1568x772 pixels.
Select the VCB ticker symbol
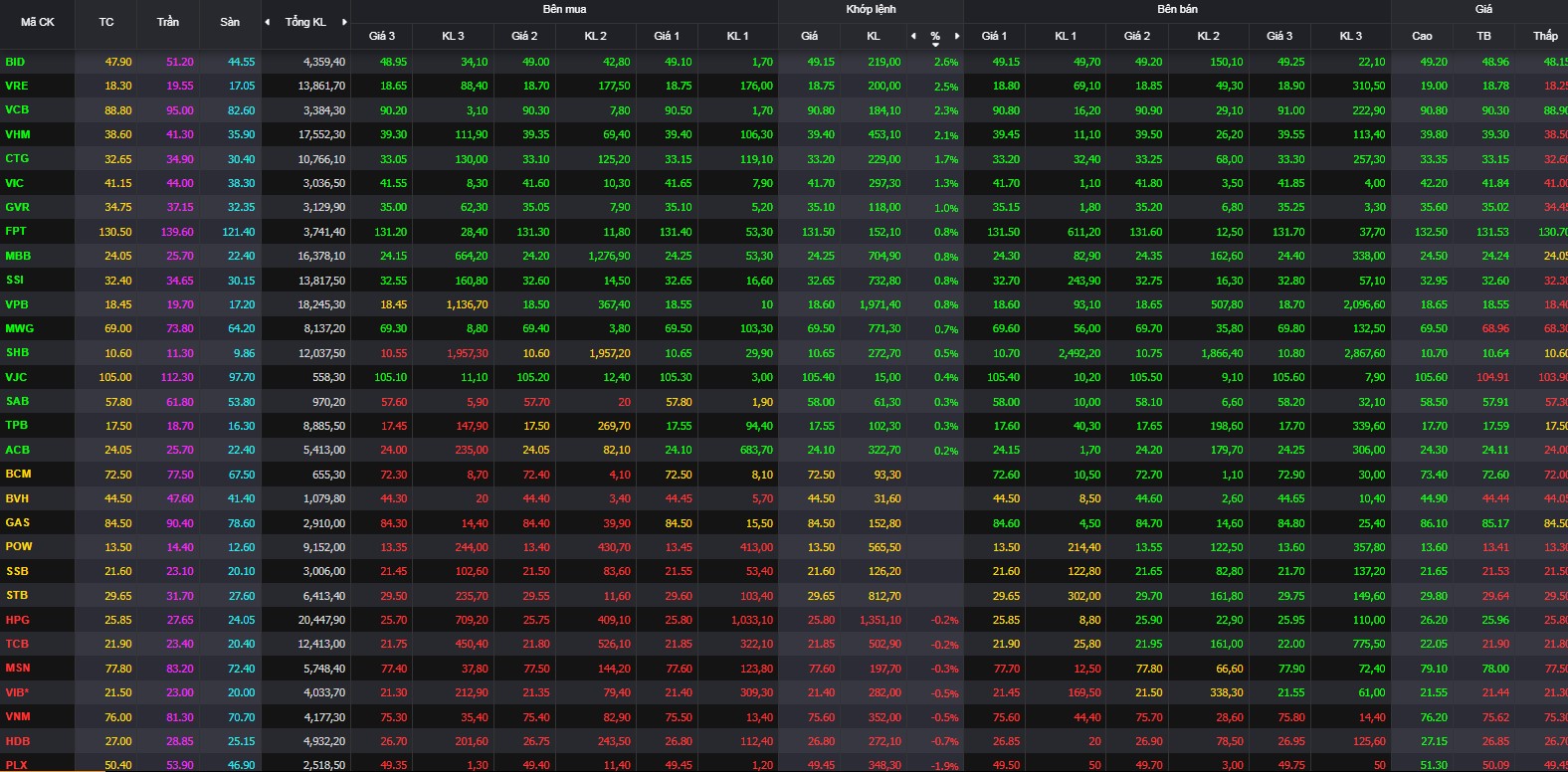click(17, 109)
